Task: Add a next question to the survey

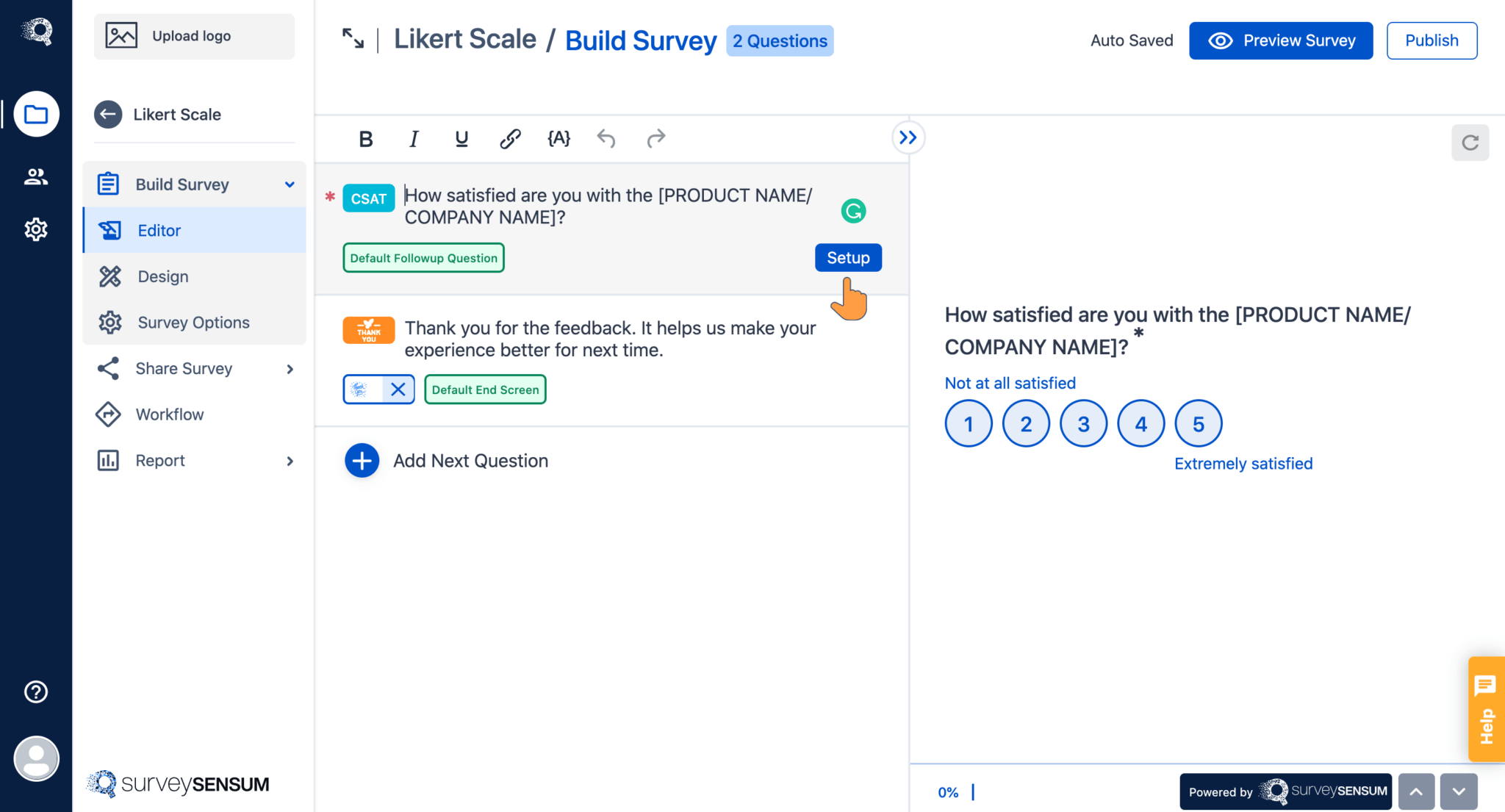Action: 362,460
